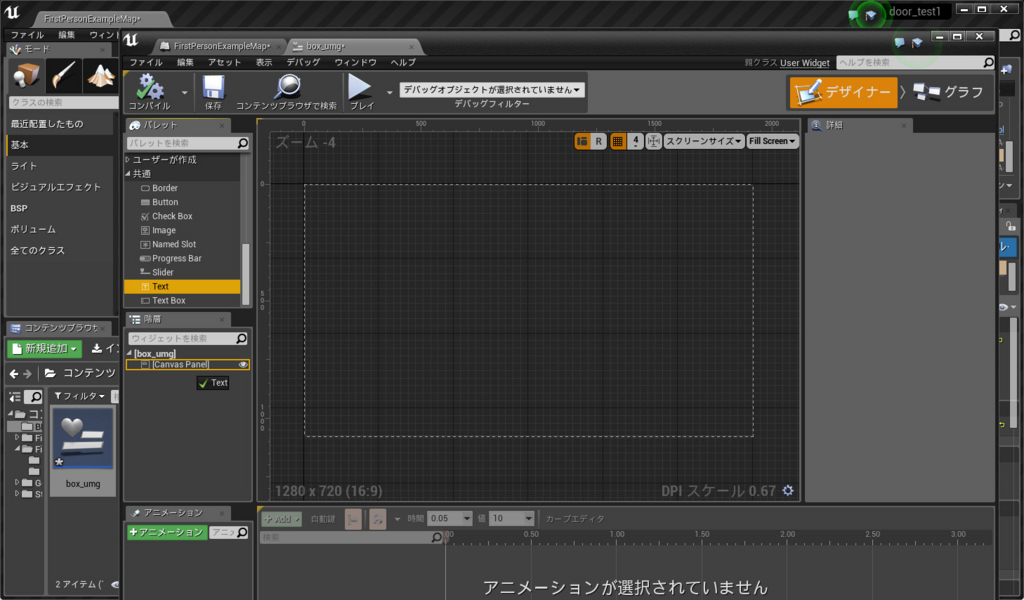The width and height of the screenshot is (1024, 600).
Task: Click the Content Browser import icon
Action: point(97,349)
